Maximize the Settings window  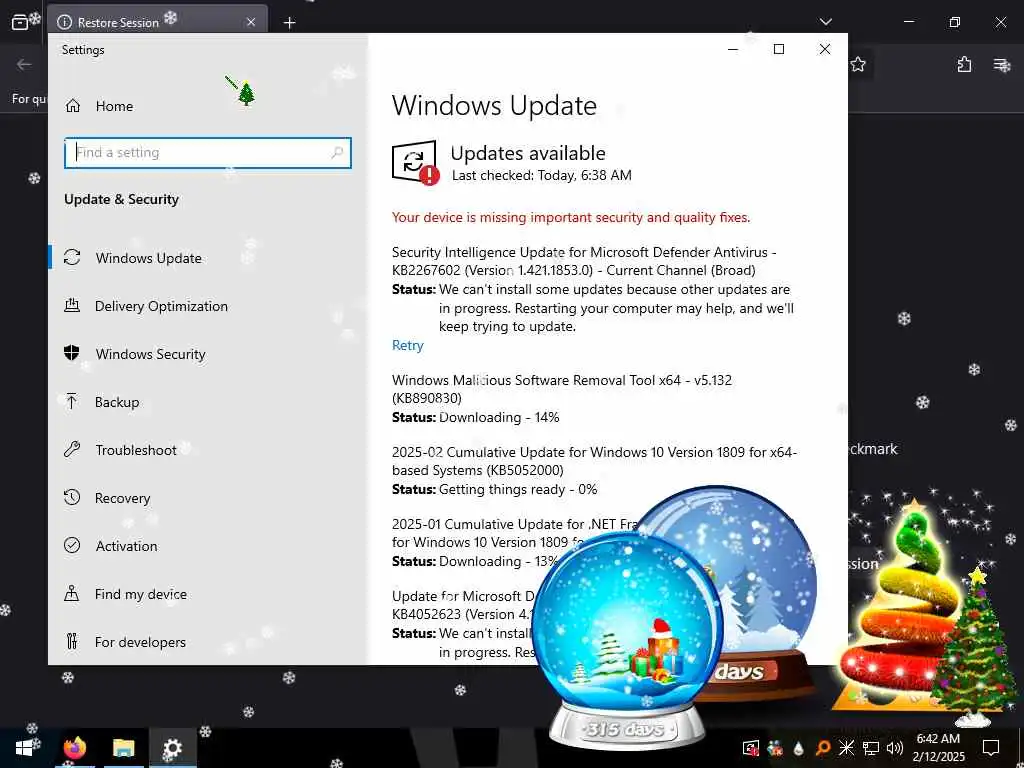[778, 49]
